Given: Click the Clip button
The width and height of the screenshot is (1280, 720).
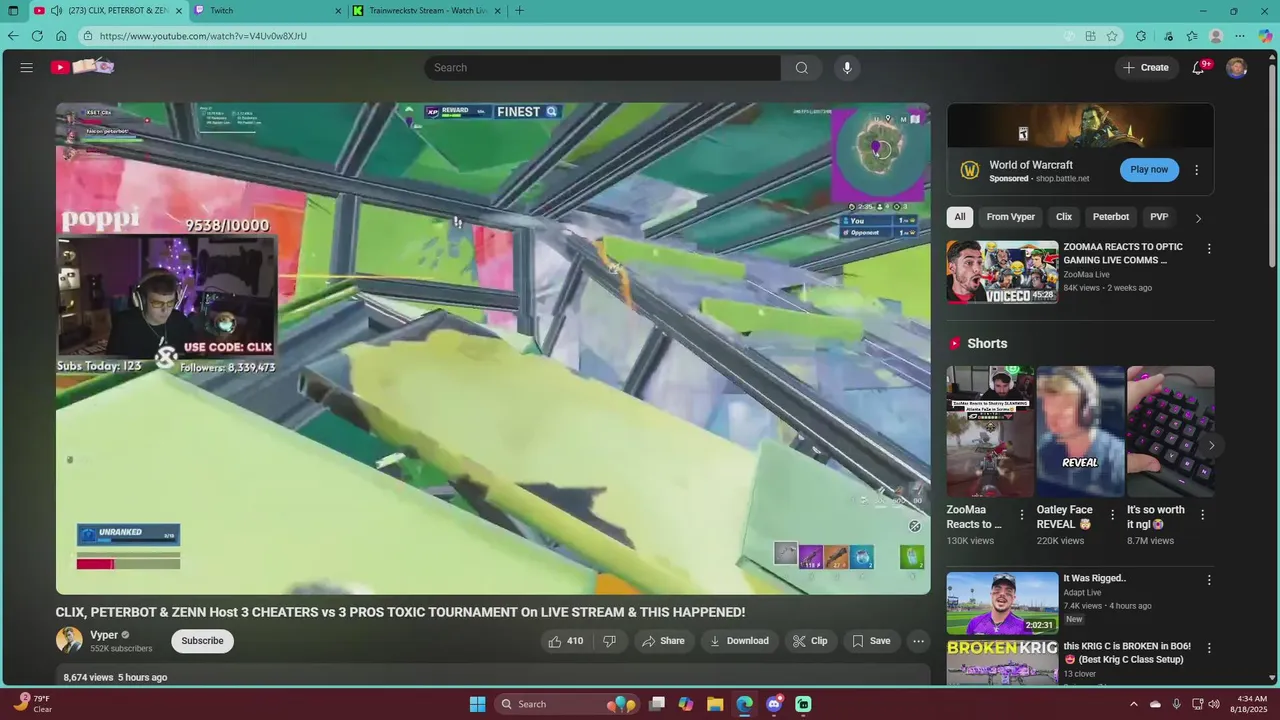Looking at the screenshot, I should tap(810, 641).
